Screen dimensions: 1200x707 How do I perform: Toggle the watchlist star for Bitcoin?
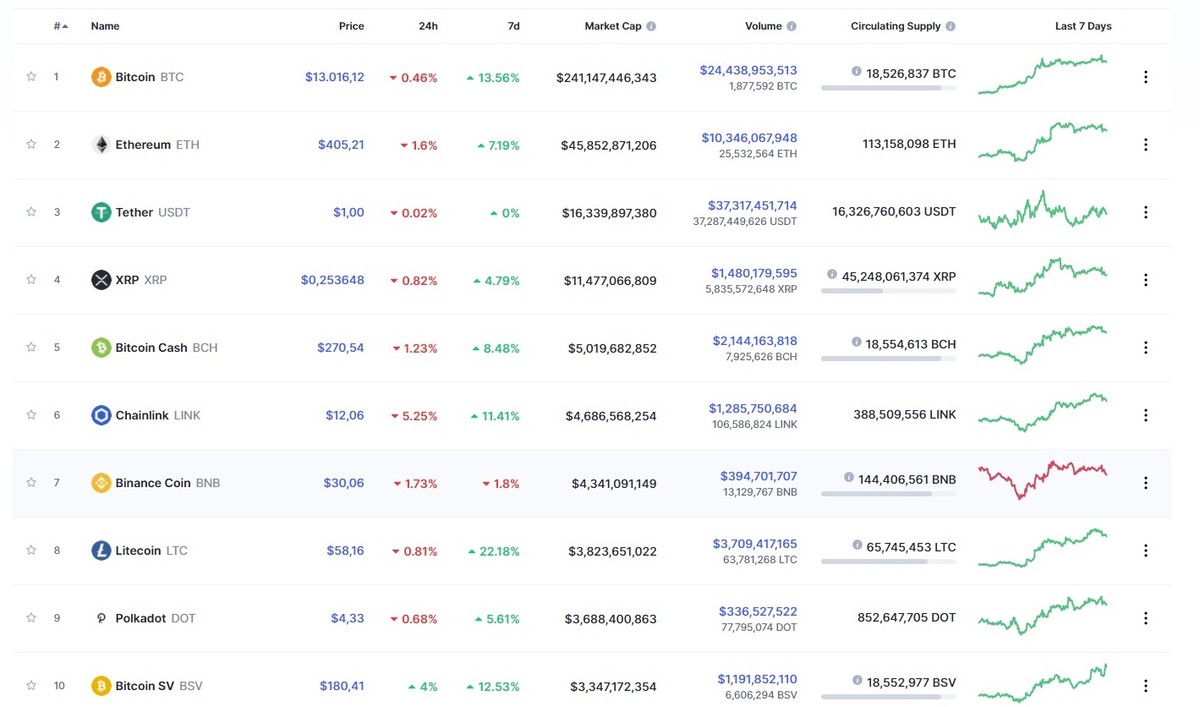[x=31, y=76]
